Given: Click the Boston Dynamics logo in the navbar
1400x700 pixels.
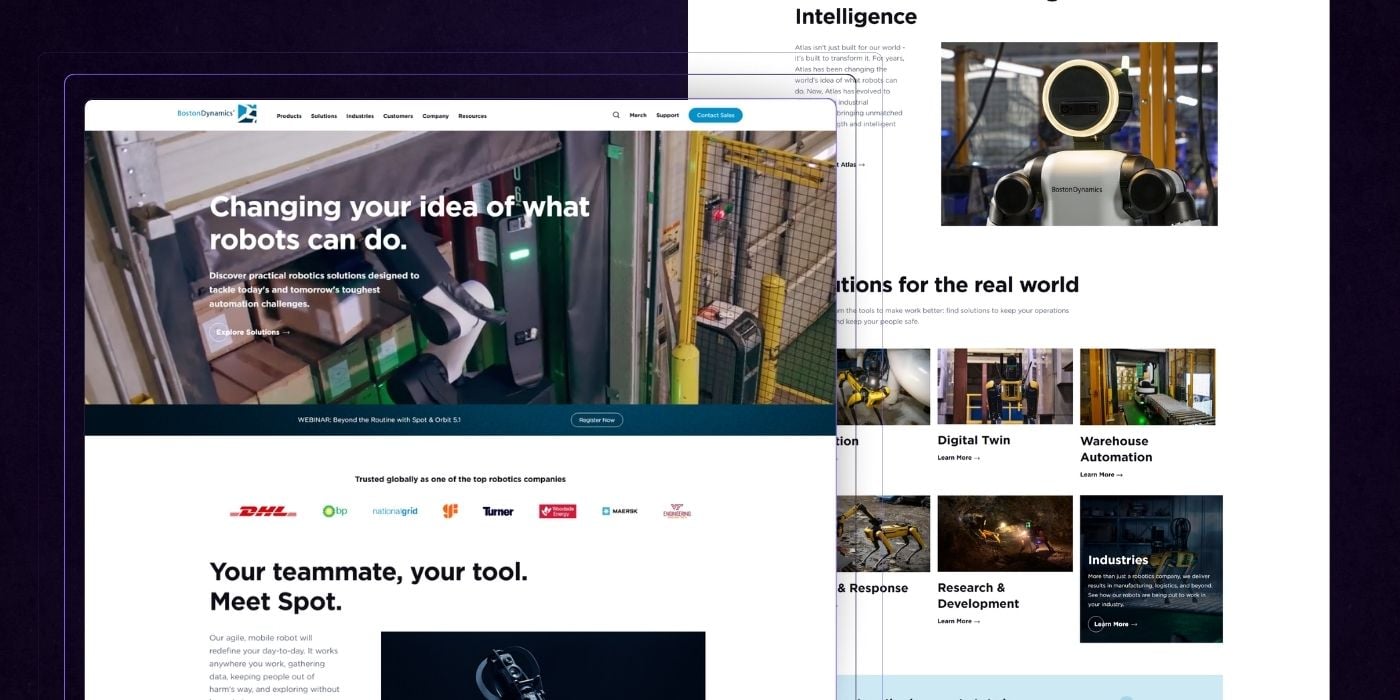Looking at the screenshot, I should click(x=216, y=114).
